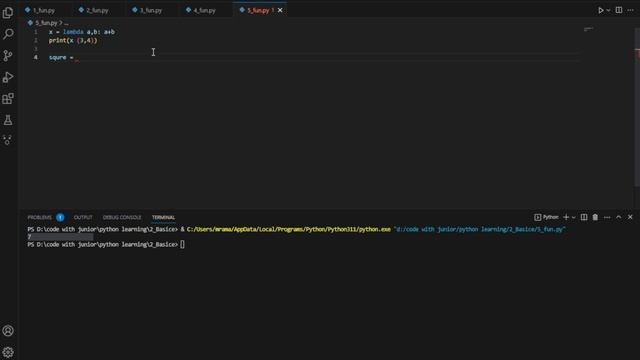Image resolution: width=640 pixels, height=360 pixels.
Task: Switch to the 3_fun.py tab
Action: coord(151,10)
